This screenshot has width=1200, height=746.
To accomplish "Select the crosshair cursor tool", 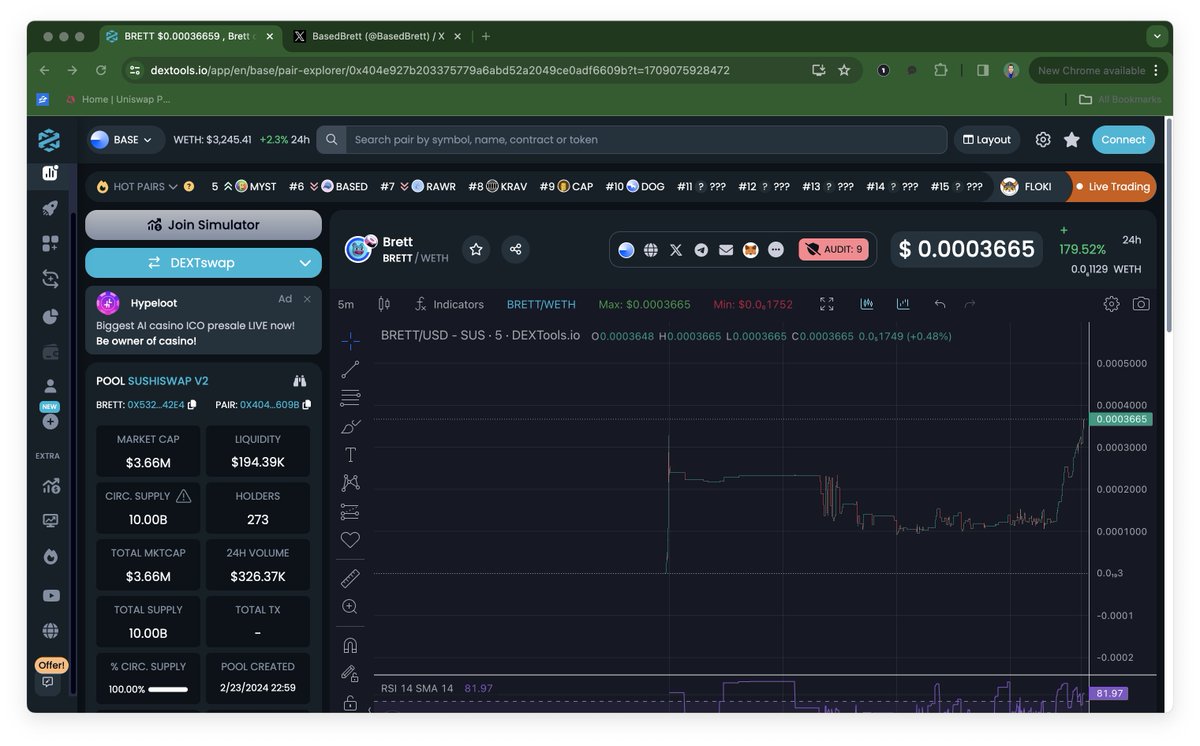I will point(350,341).
